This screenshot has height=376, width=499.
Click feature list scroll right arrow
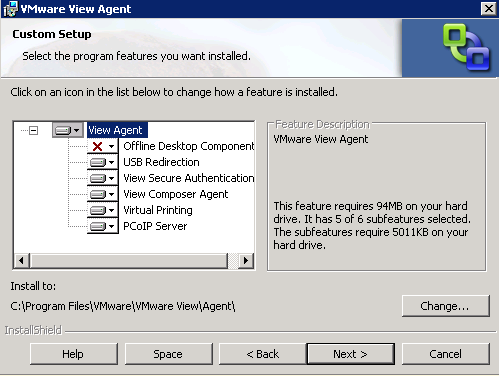(246, 260)
